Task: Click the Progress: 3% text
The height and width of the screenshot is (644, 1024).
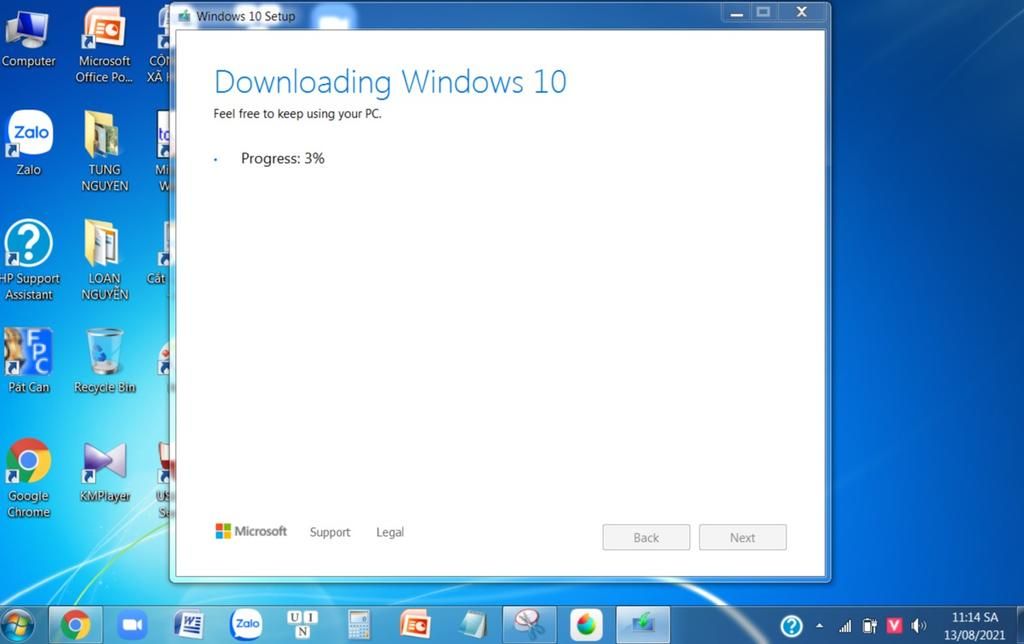Action: click(x=283, y=158)
